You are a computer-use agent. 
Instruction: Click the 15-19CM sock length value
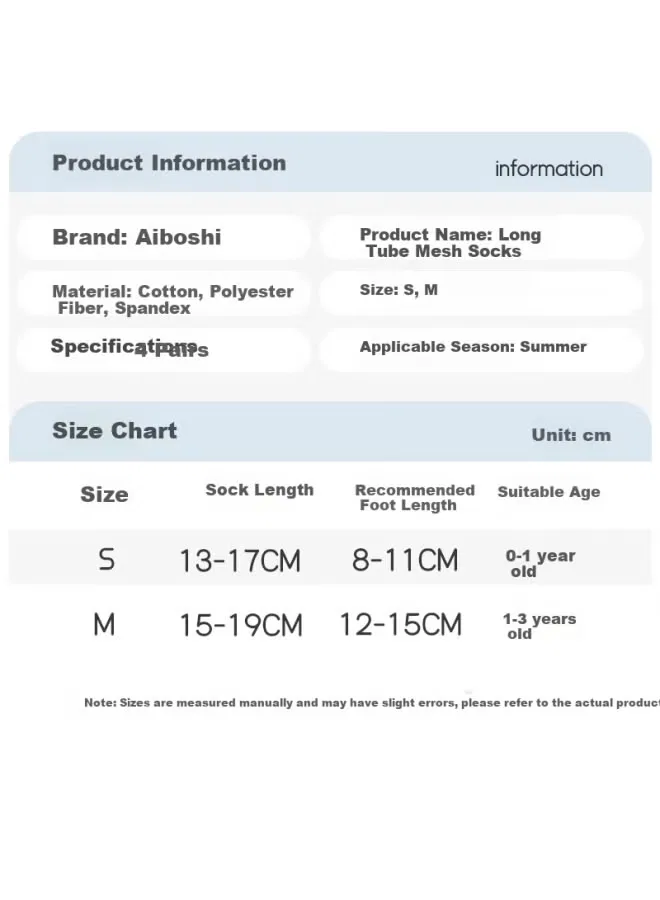pyautogui.click(x=241, y=625)
